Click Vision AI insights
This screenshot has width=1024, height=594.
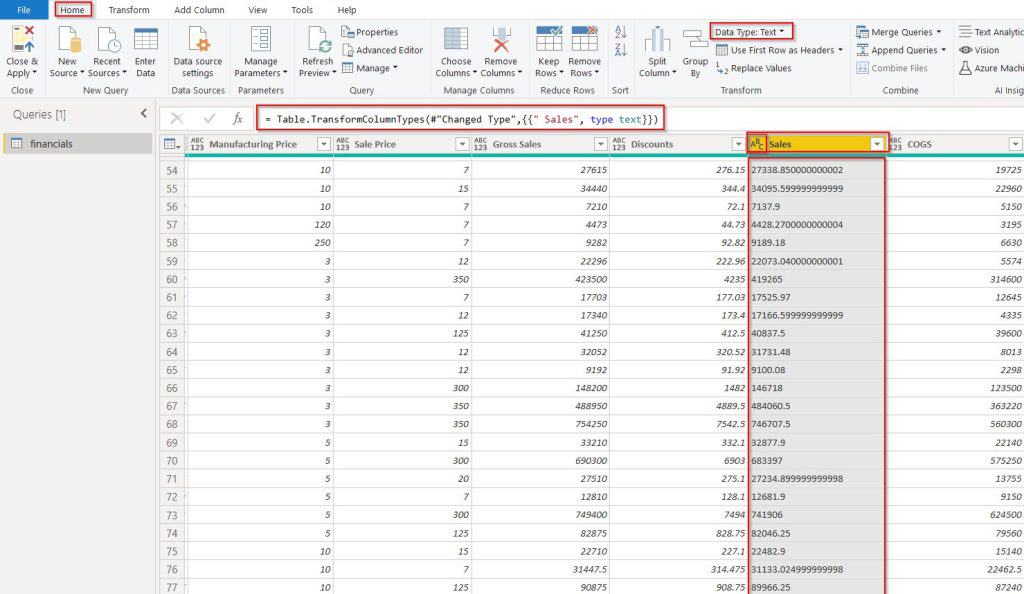[980, 50]
